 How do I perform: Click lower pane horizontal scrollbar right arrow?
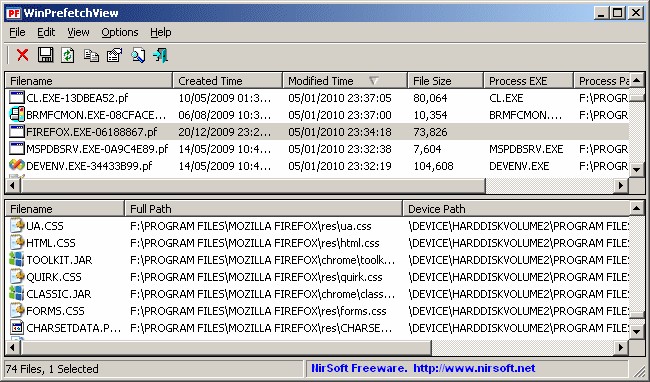pyautogui.click(x=621, y=347)
